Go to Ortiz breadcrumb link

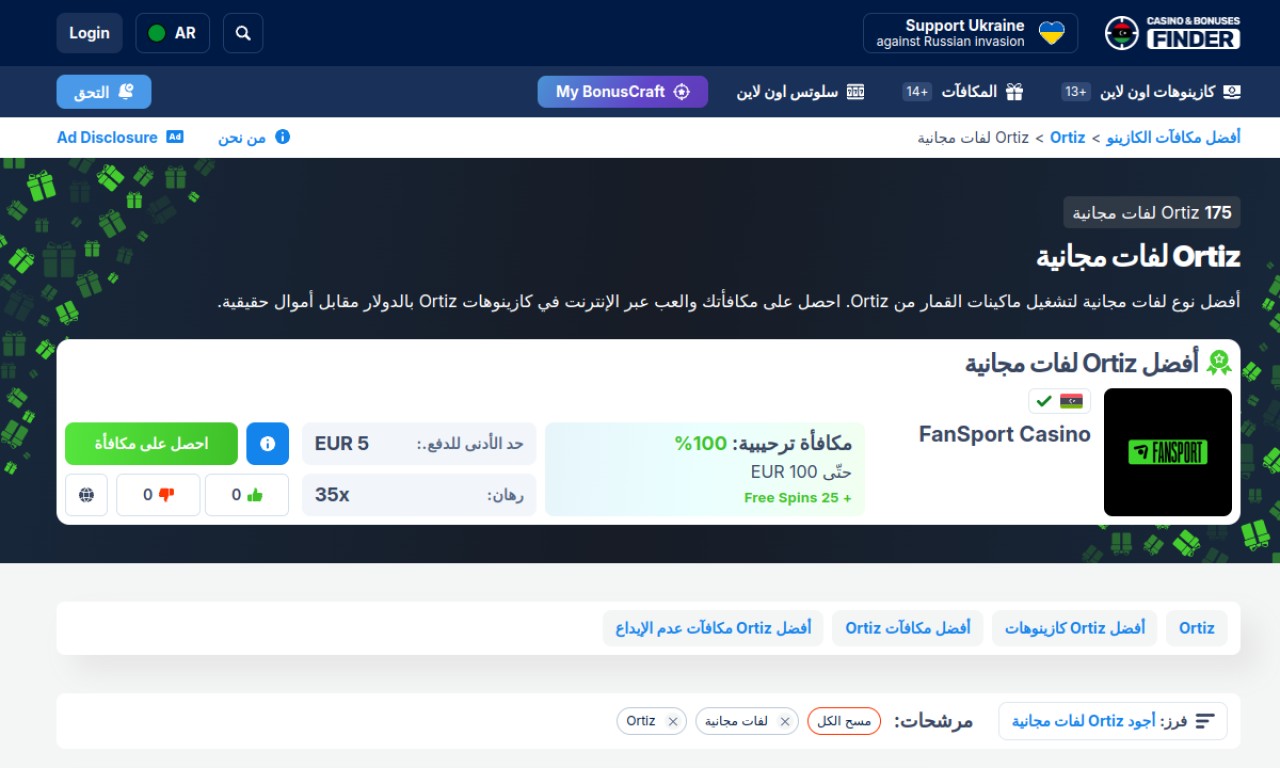pos(1067,137)
